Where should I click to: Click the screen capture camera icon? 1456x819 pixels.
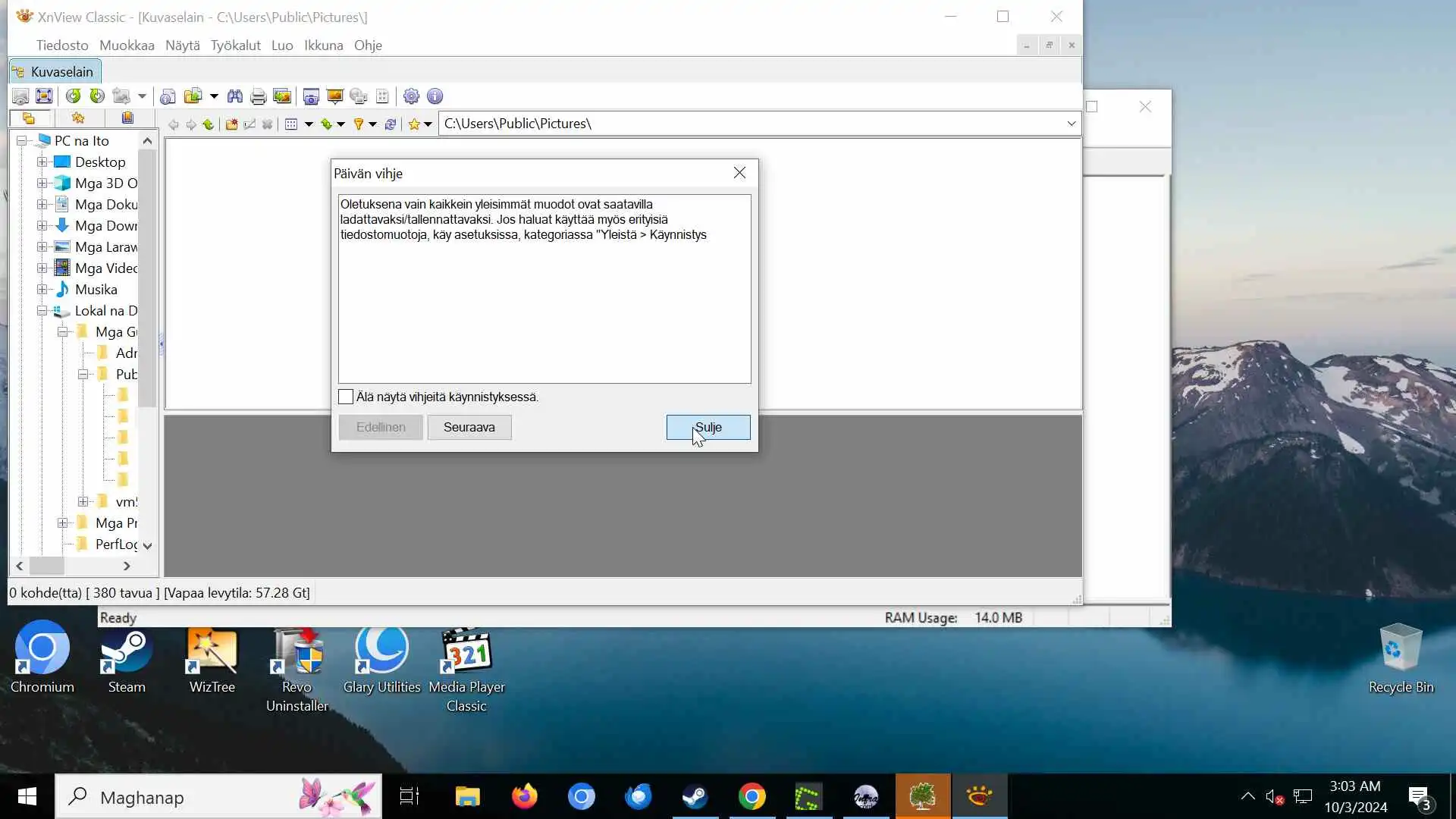(311, 96)
